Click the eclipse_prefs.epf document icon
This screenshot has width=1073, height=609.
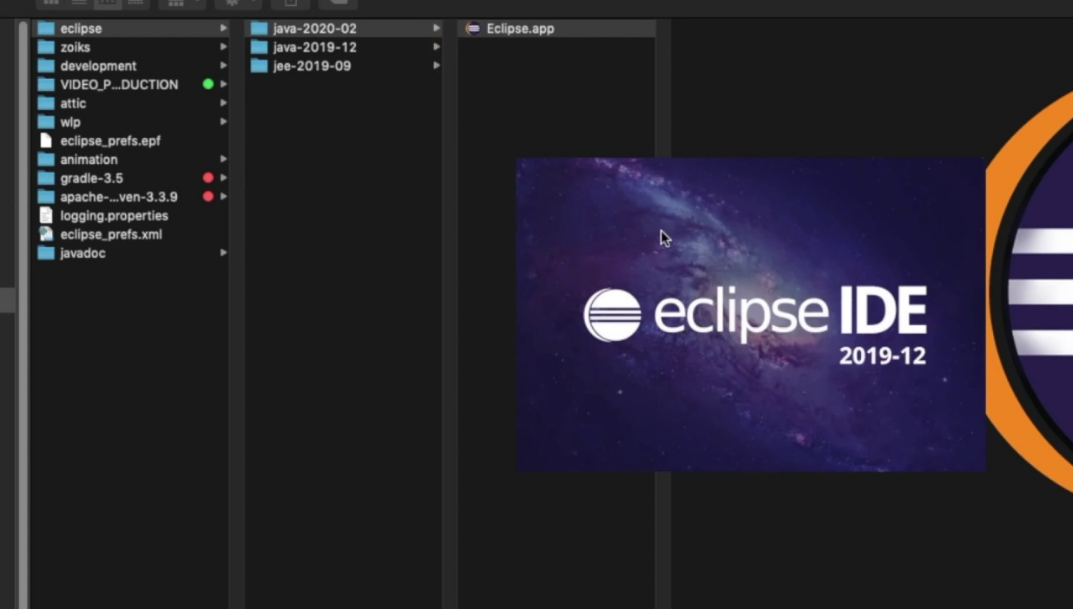(46, 140)
